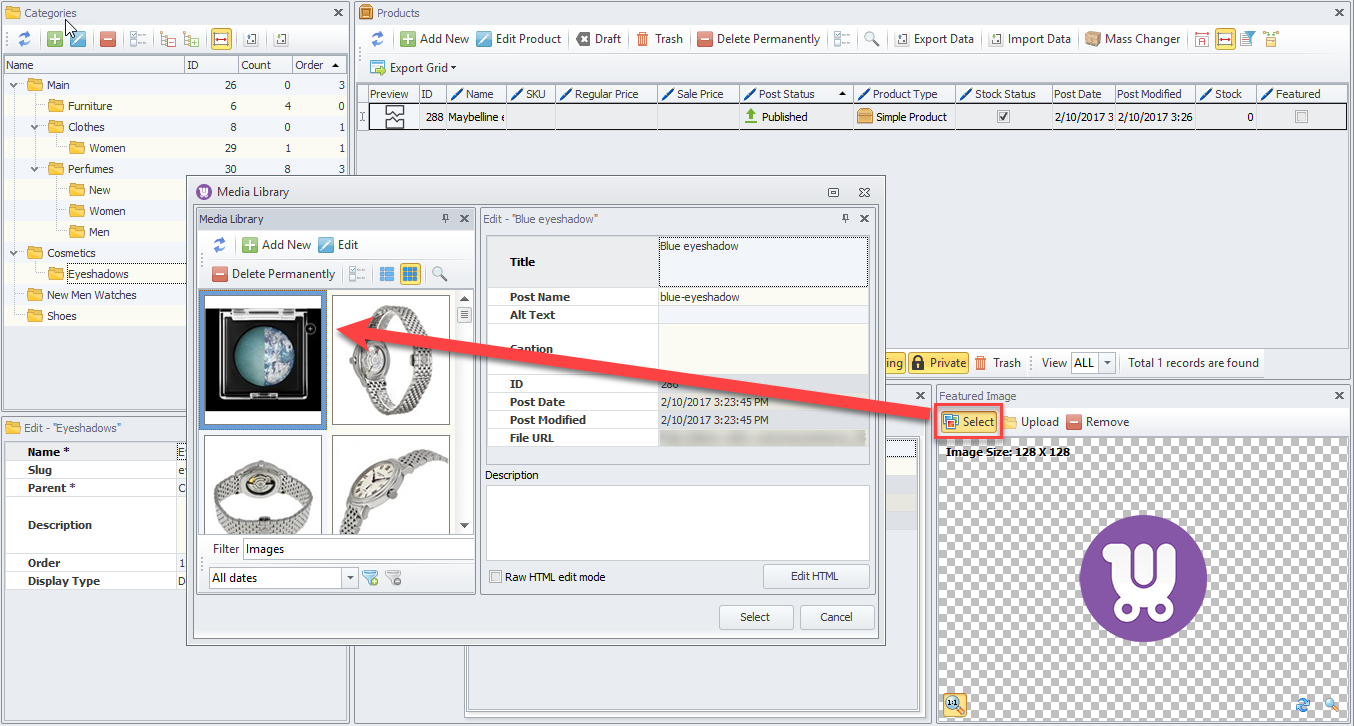This screenshot has height=726, width=1354.
Task: Select New Men Watches category
Action: pos(92,295)
